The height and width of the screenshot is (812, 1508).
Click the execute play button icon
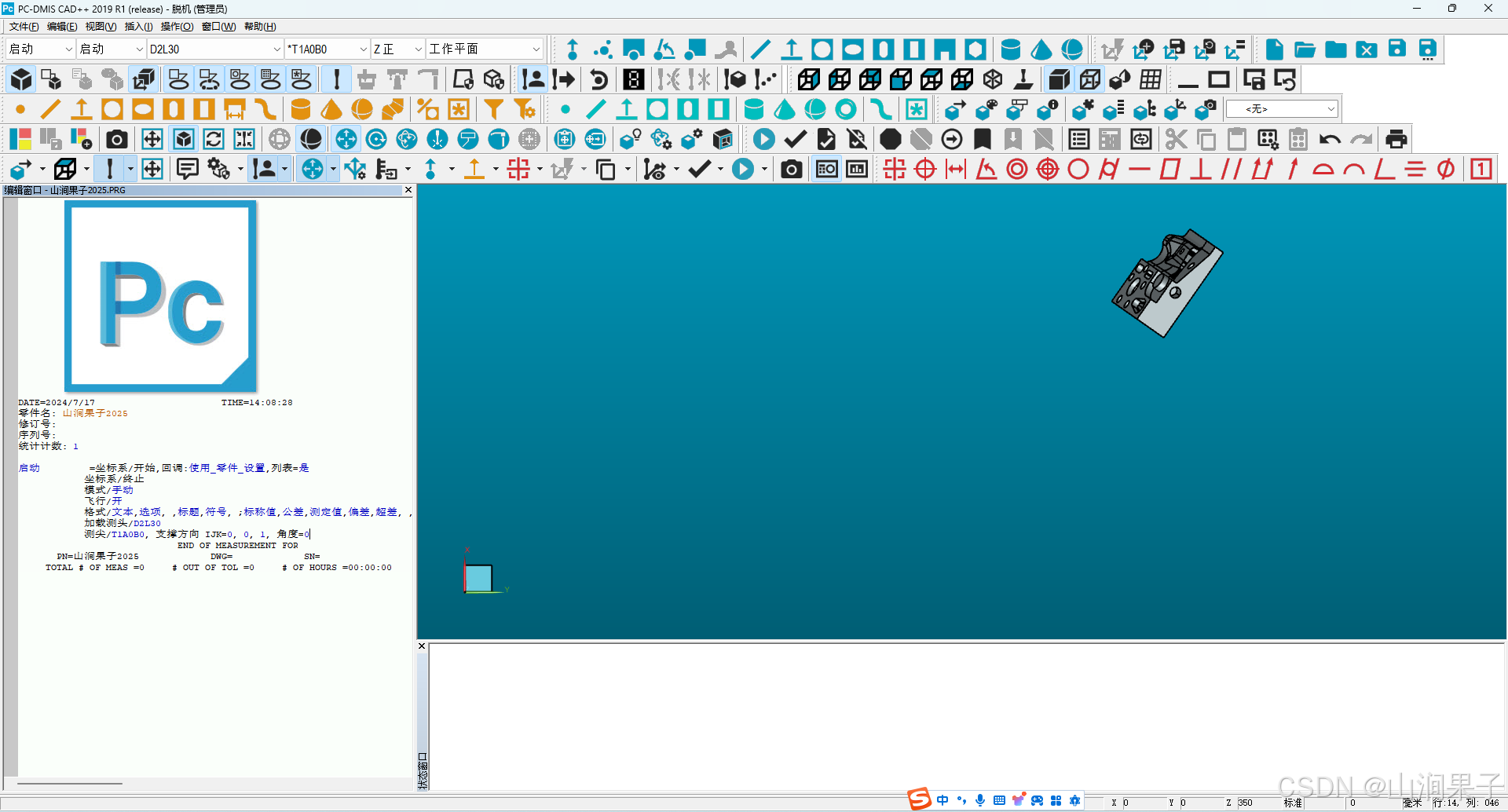[763, 139]
